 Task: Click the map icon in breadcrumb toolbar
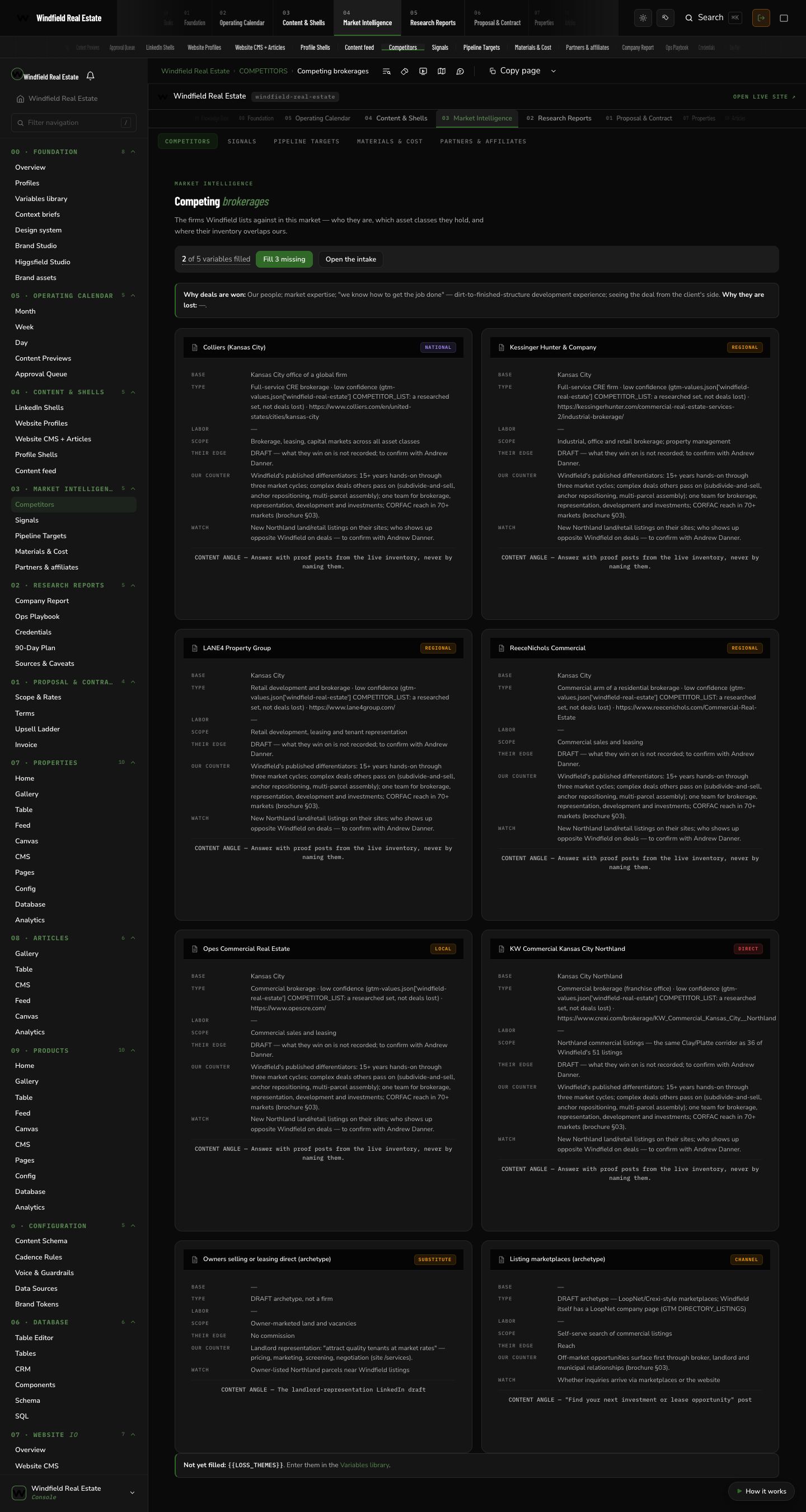point(442,71)
